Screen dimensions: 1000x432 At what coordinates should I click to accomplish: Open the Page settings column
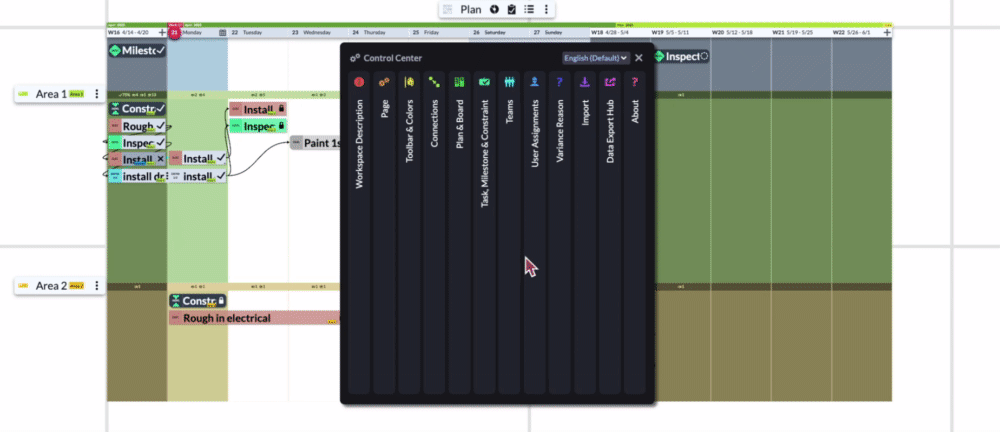click(384, 232)
